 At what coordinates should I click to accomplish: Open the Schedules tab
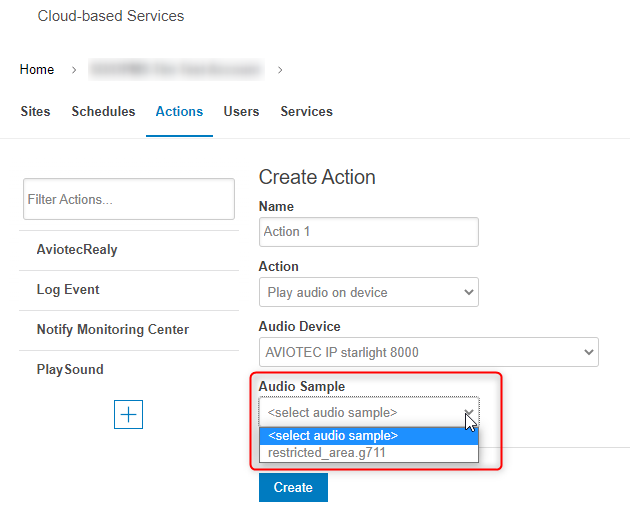pos(103,111)
